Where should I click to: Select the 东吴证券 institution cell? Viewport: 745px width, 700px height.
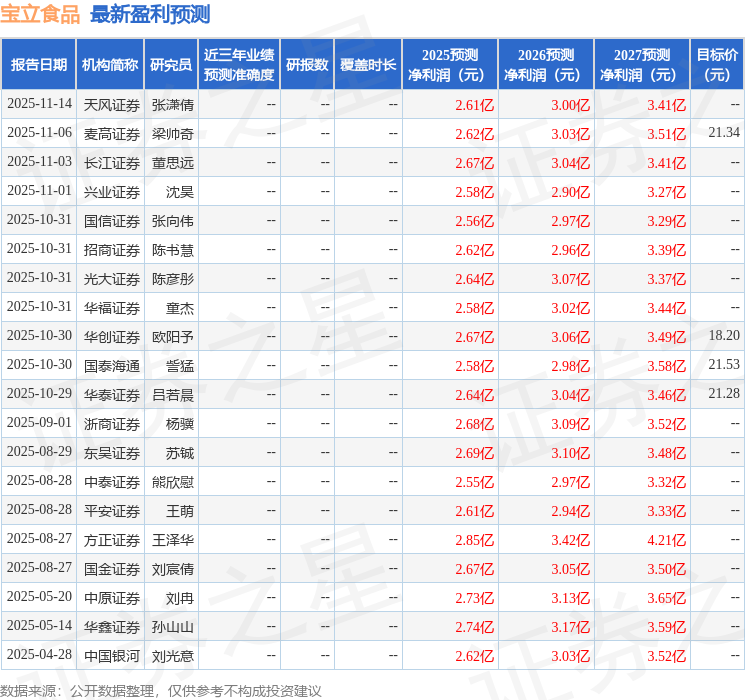112,453
